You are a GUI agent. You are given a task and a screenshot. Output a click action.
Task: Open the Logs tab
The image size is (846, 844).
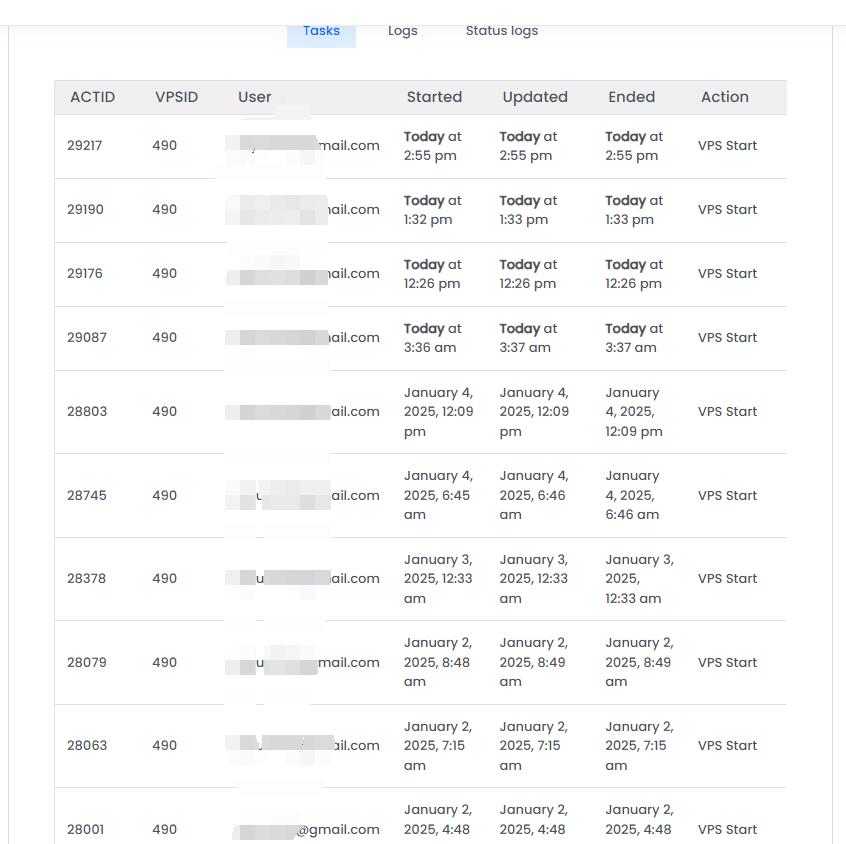coord(402,31)
